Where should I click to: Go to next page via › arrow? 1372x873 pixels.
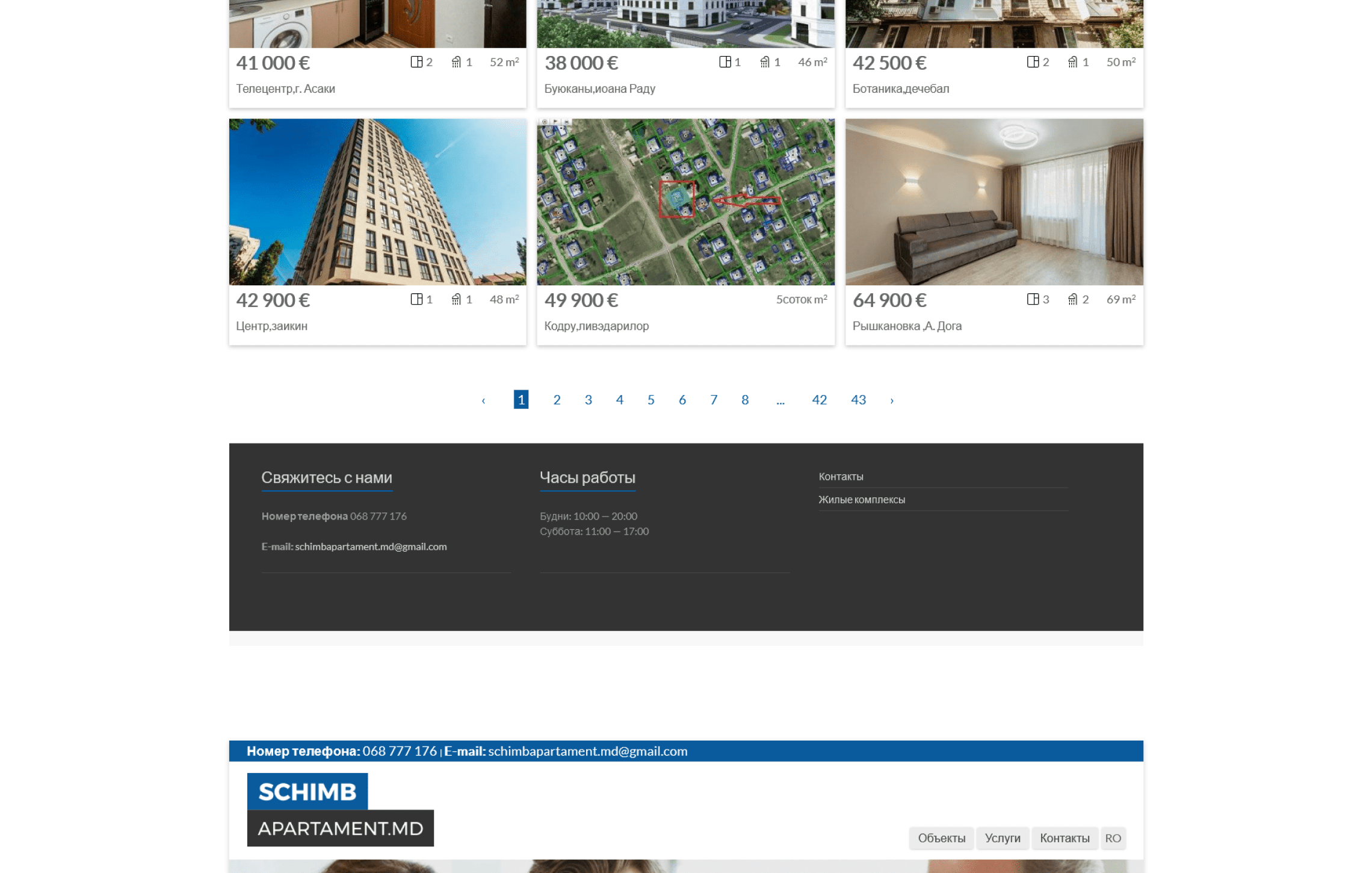(892, 399)
